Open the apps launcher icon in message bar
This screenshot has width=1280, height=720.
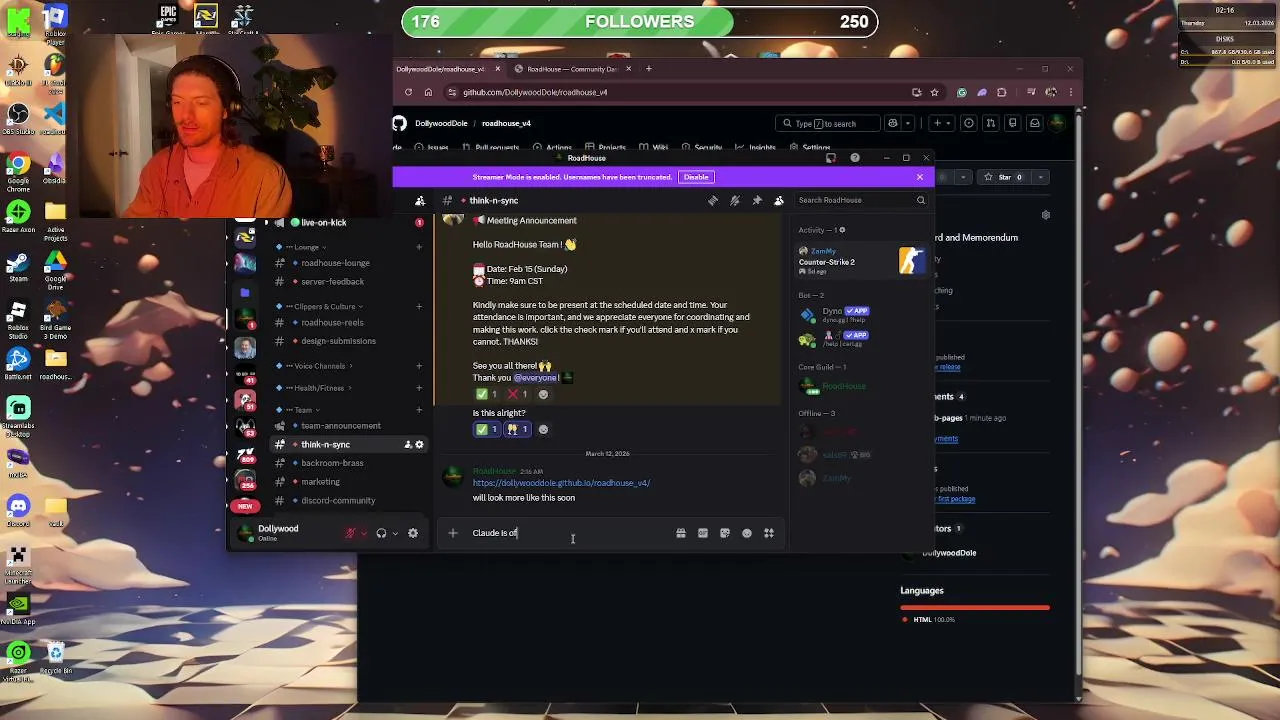[x=769, y=533]
